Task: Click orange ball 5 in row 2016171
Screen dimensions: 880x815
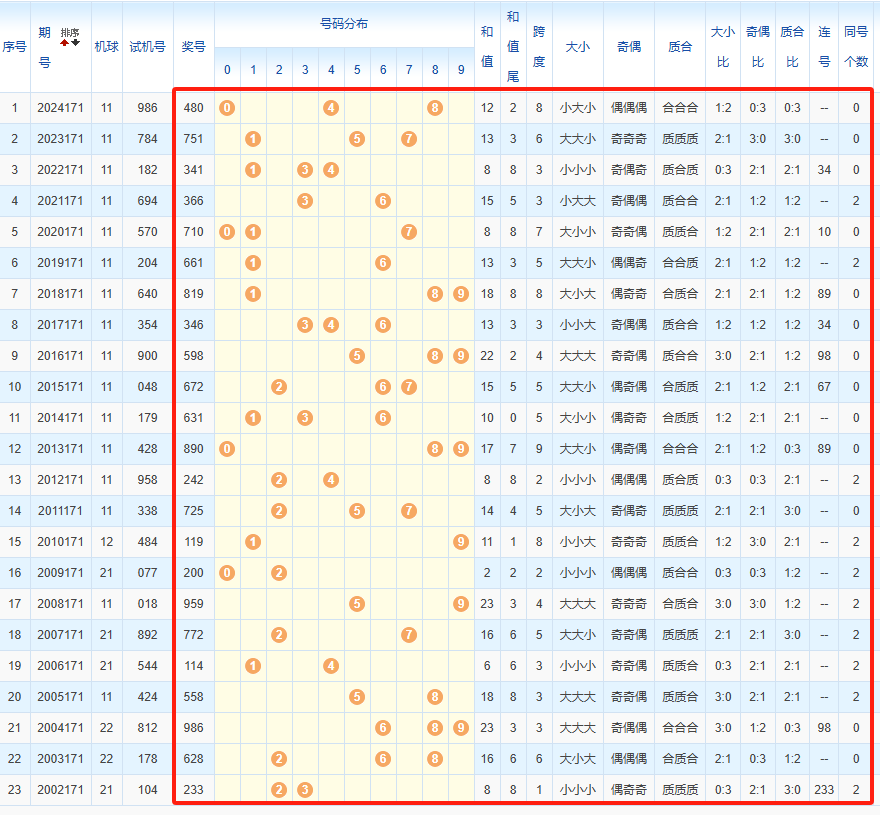Action: click(357, 356)
